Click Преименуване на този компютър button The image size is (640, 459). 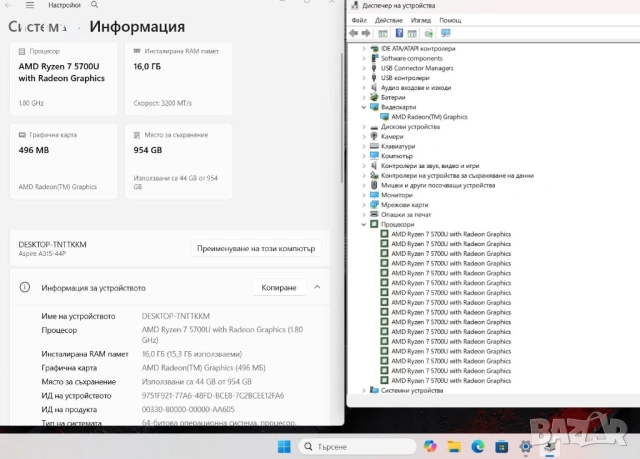256,248
